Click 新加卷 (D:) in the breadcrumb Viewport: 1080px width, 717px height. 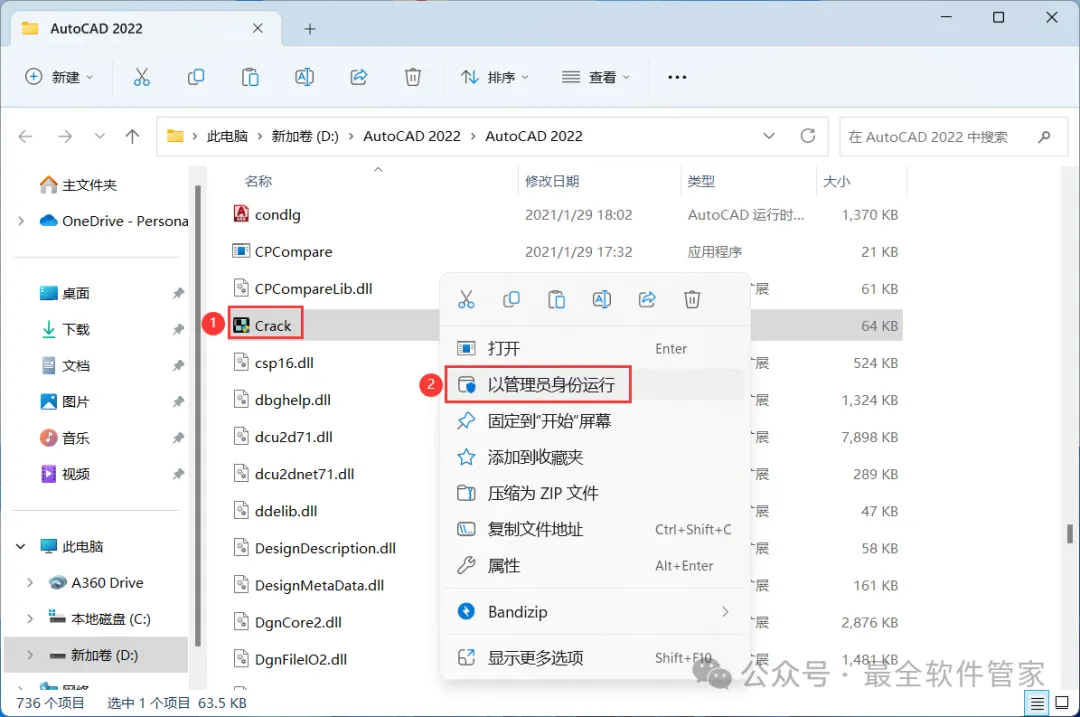click(x=305, y=136)
